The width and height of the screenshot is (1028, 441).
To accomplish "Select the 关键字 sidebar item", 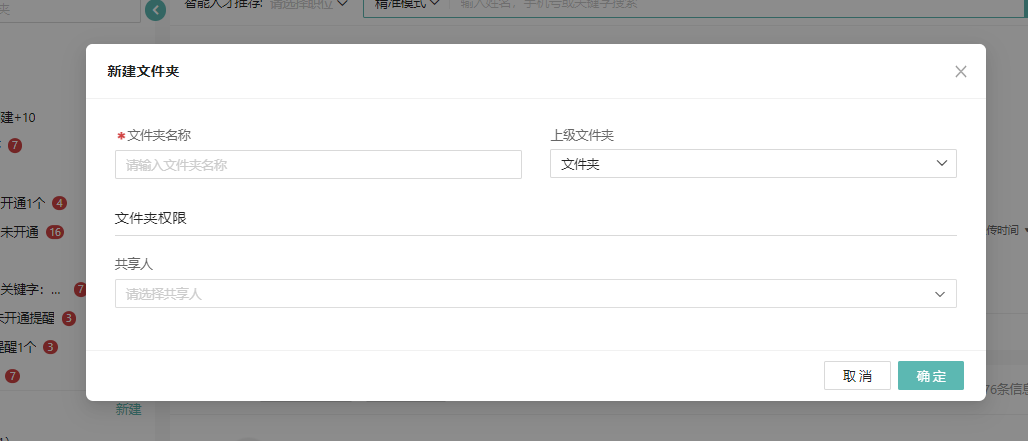I will 30,290.
